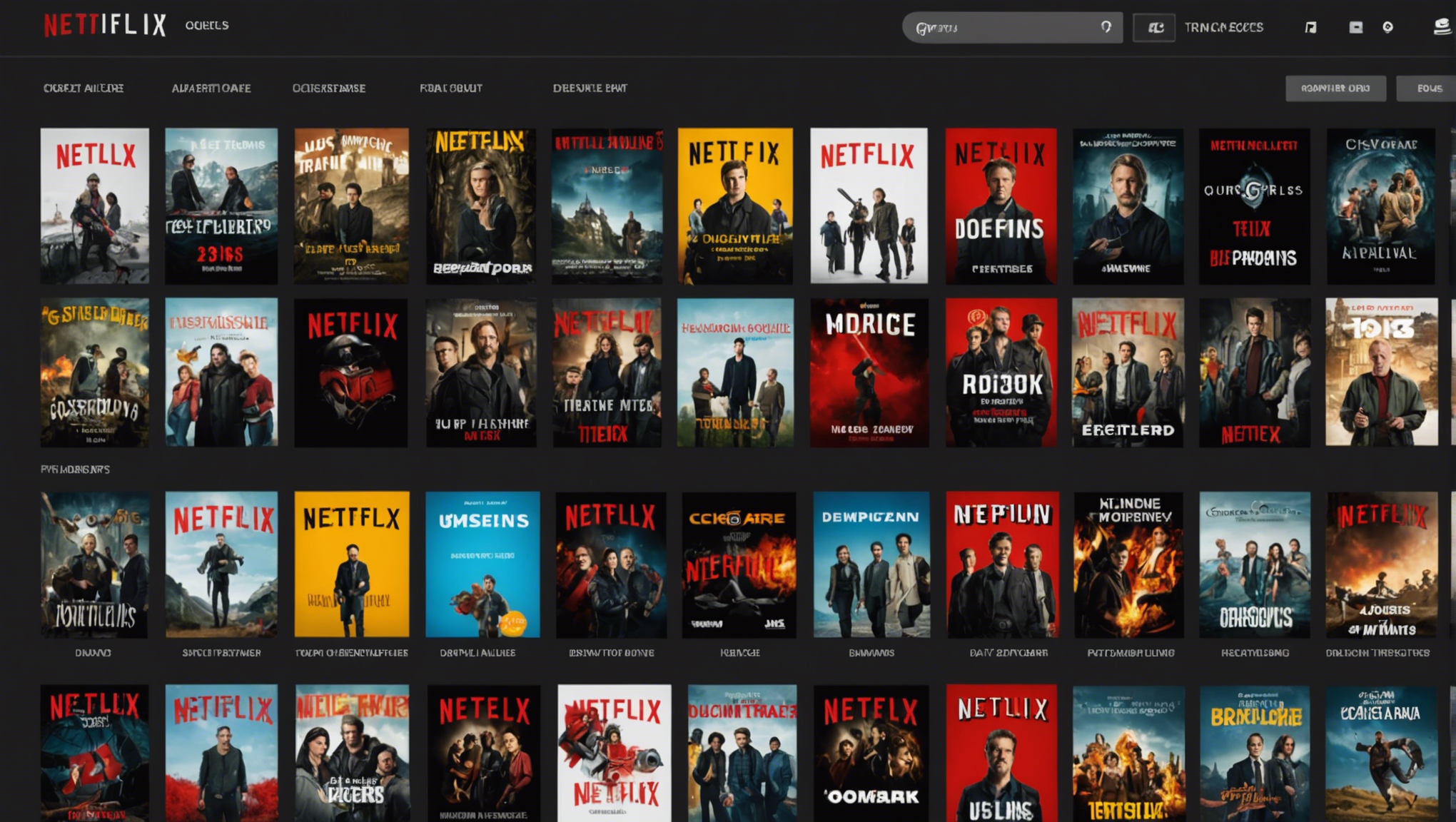Select the white NETFLIX poster in the bottom row
The image size is (1456, 822).
click(614, 753)
